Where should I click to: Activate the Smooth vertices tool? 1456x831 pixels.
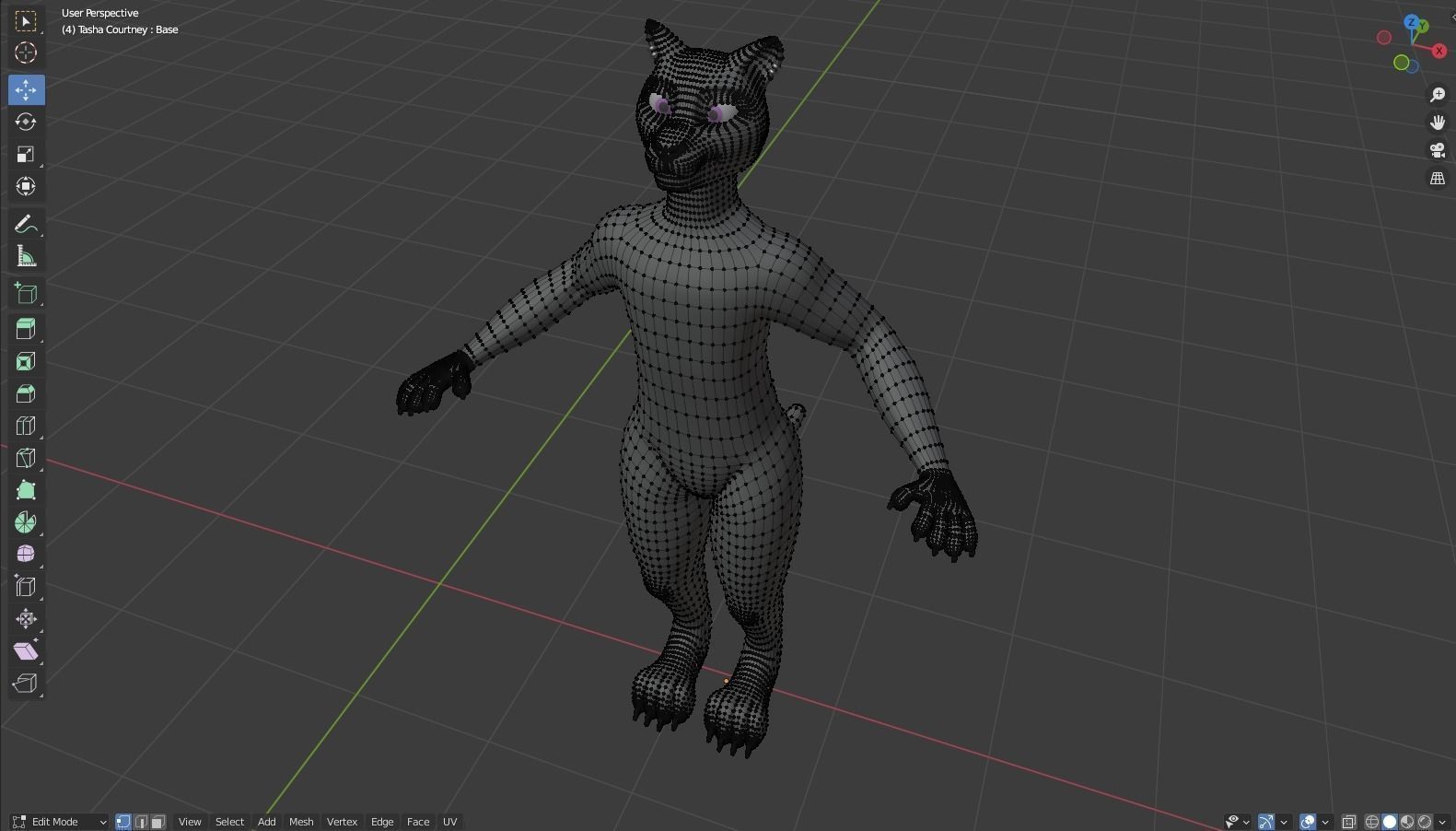click(26, 554)
